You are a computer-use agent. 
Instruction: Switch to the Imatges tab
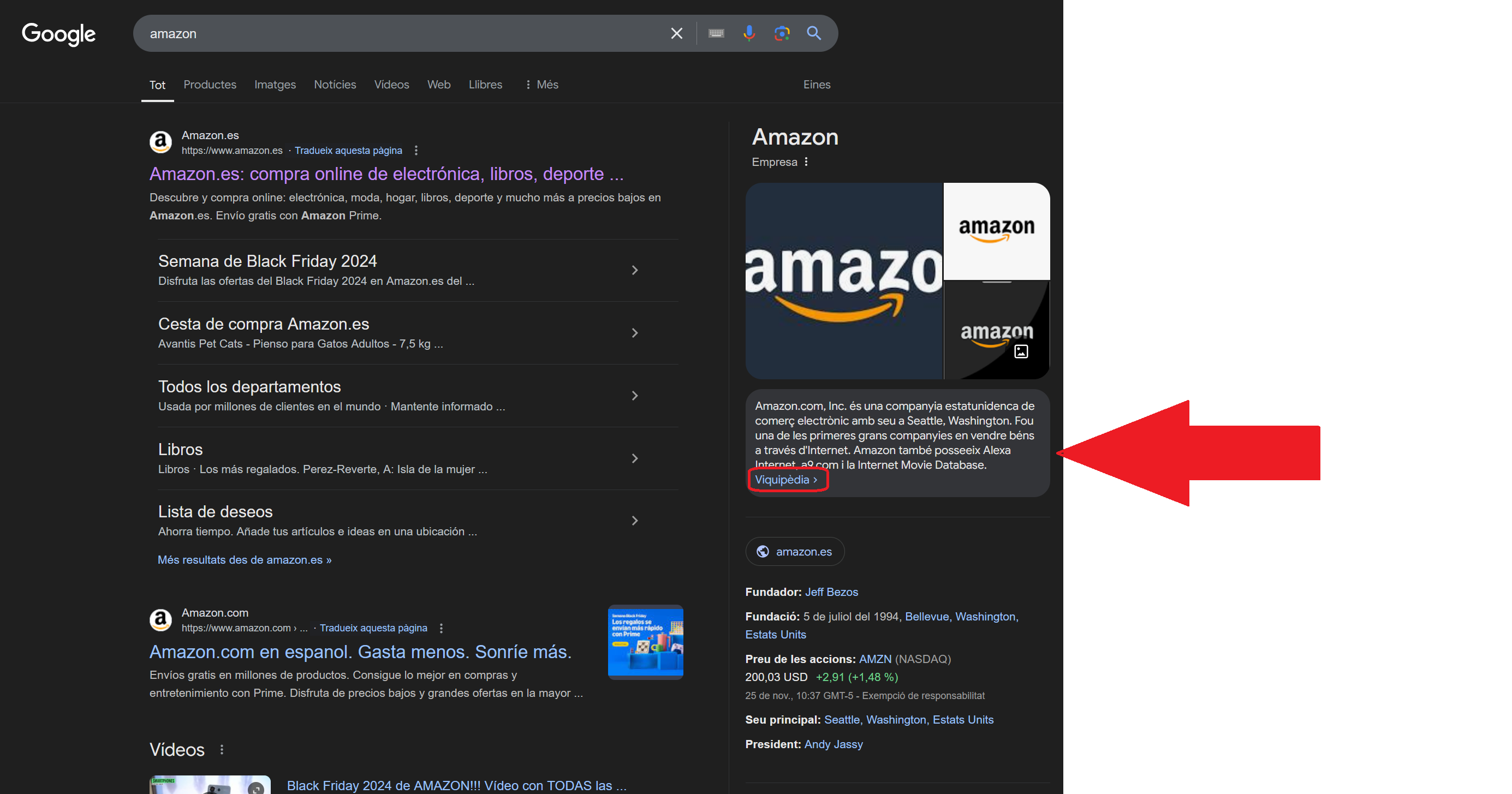click(275, 85)
